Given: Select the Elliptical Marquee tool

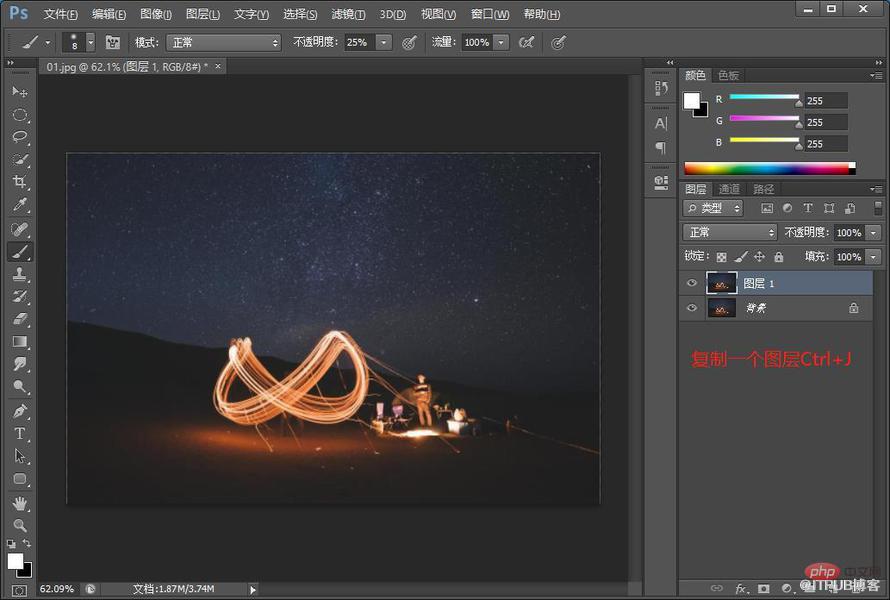Looking at the screenshot, I should [x=19, y=115].
